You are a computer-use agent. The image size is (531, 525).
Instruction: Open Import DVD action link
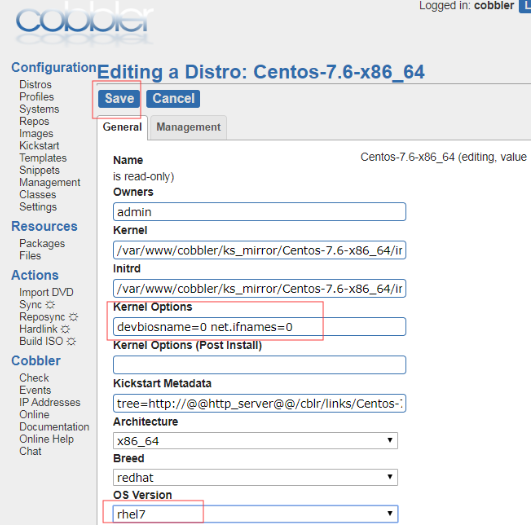click(x=46, y=292)
